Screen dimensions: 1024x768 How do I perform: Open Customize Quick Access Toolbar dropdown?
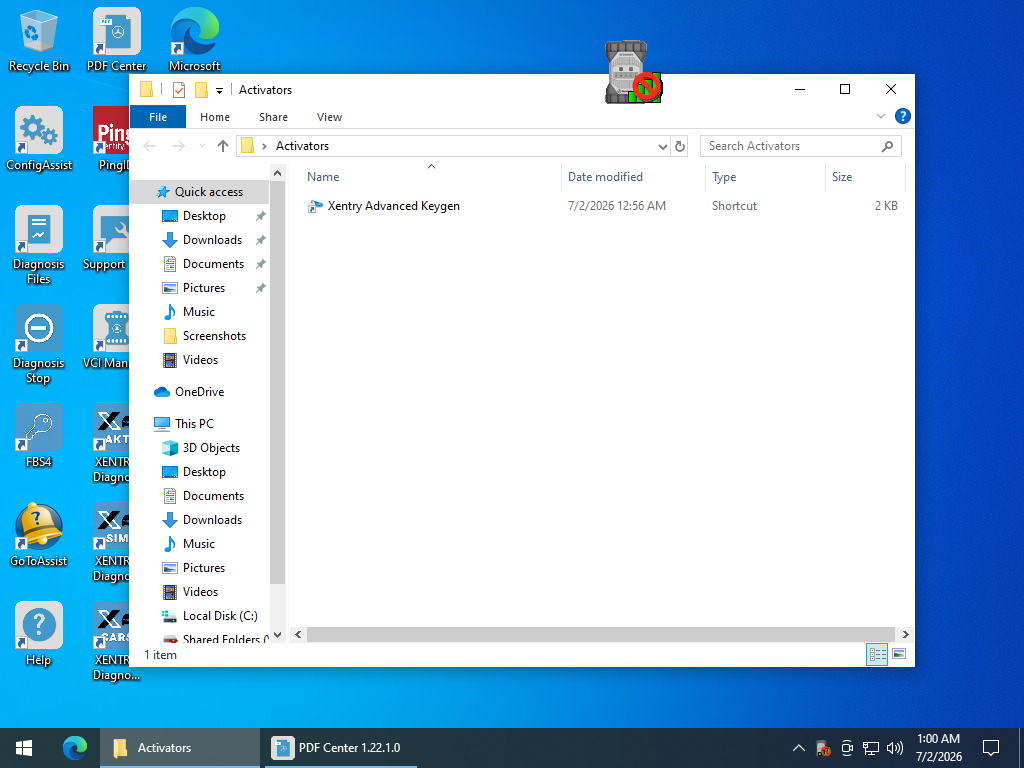219,91
